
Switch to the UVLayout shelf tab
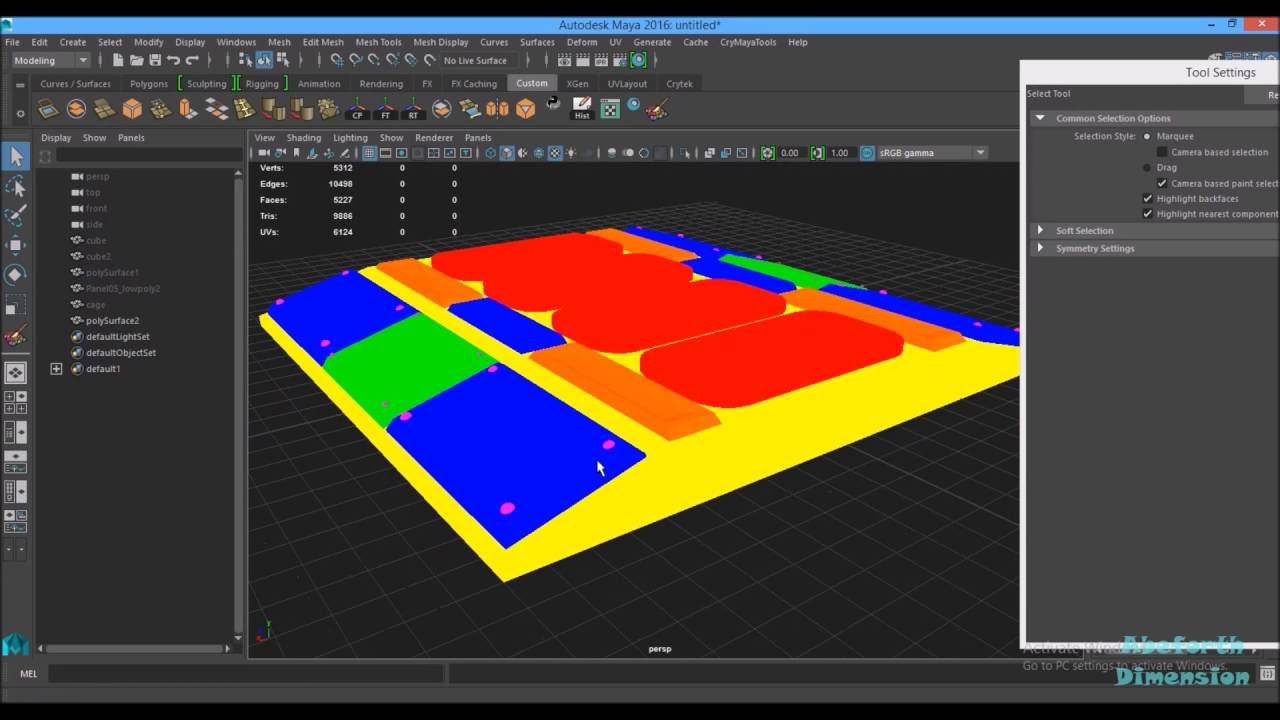click(627, 84)
